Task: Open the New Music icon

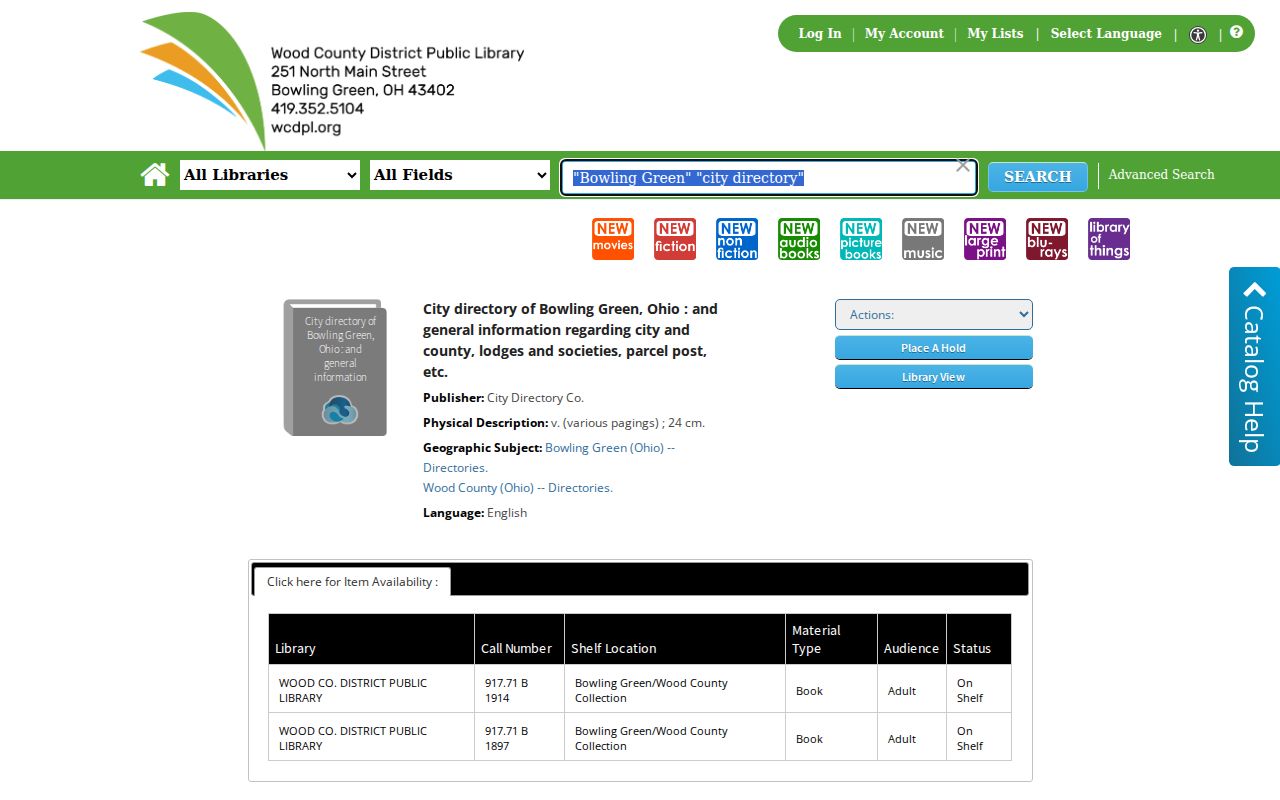Action: pos(923,239)
